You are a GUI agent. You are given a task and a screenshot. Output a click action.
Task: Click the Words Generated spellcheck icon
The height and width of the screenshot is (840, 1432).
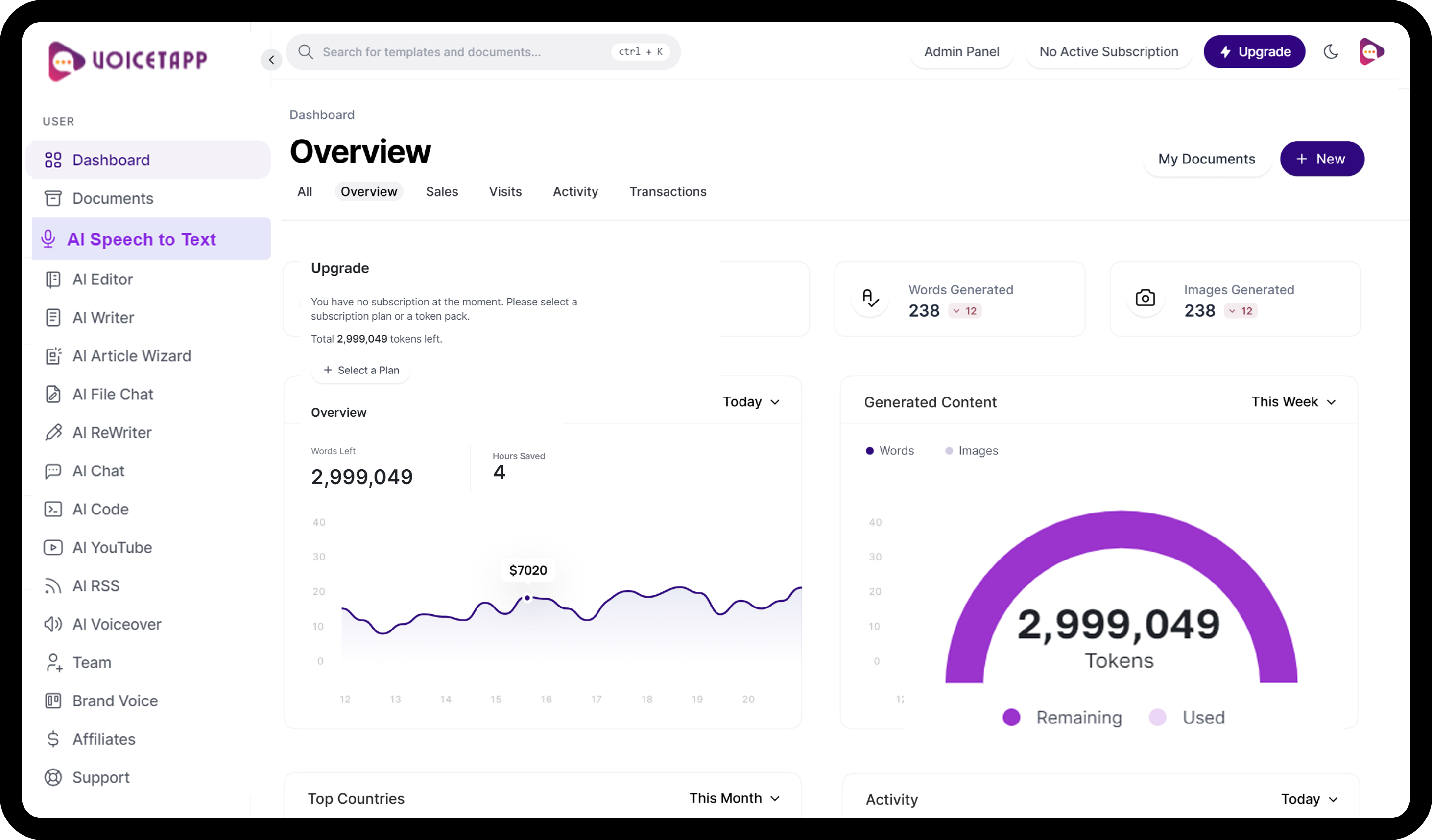click(x=870, y=298)
